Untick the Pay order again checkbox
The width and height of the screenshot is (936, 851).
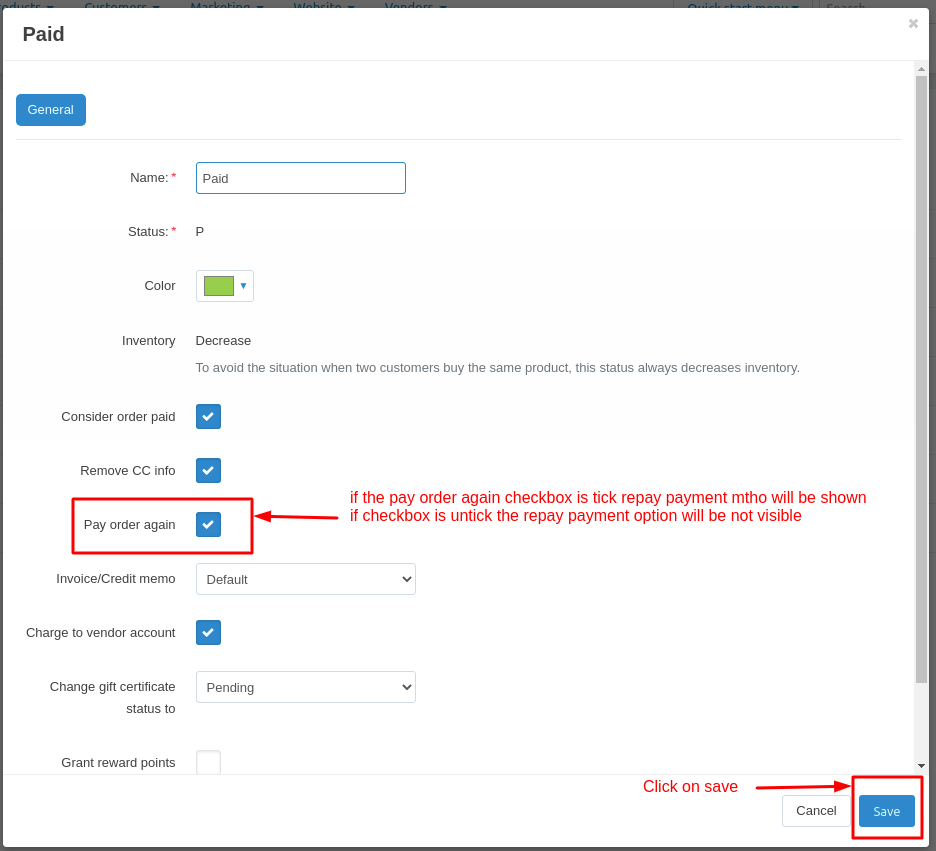[x=208, y=525]
